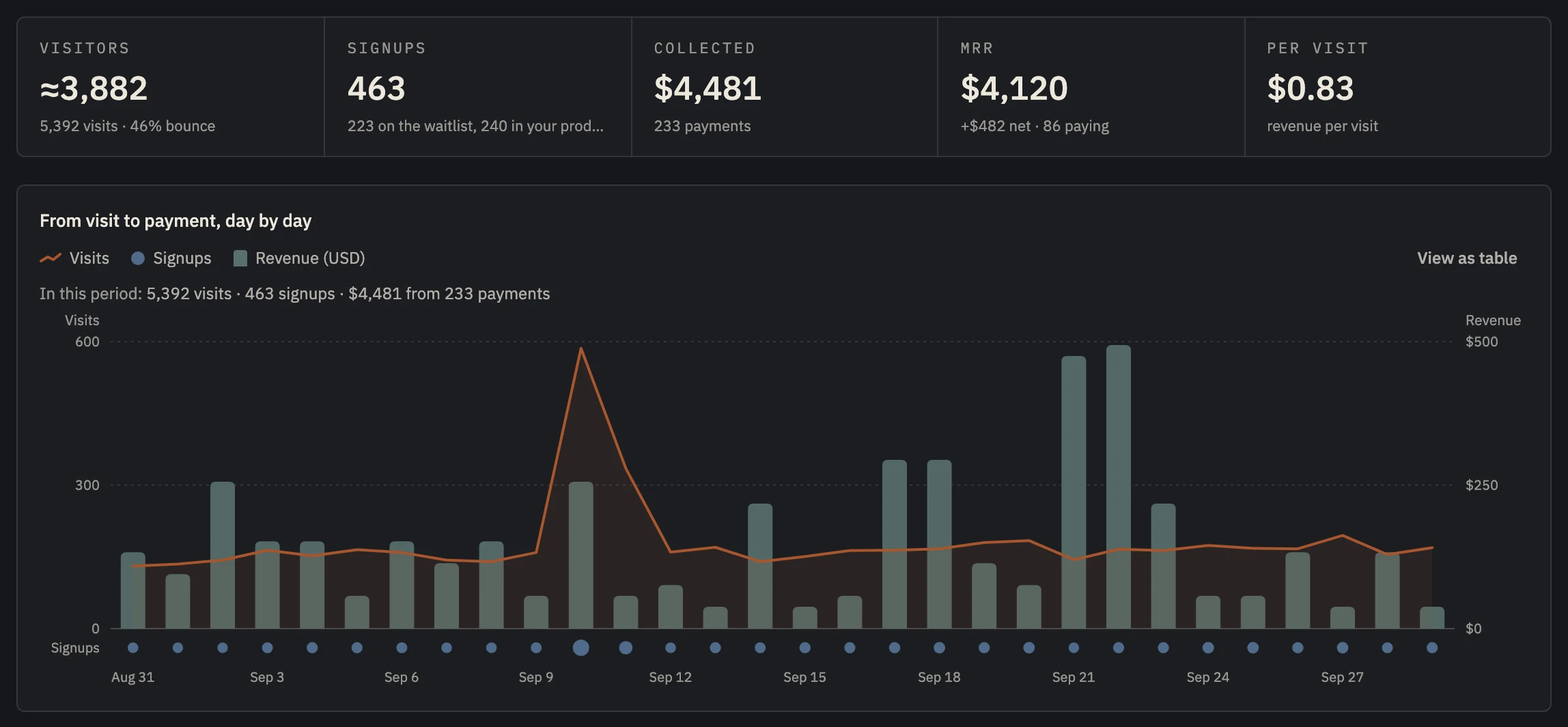Click "5,392 visits · 46% bounce" subtext
This screenshot has height=727, width=1568.
pos(128,126)
